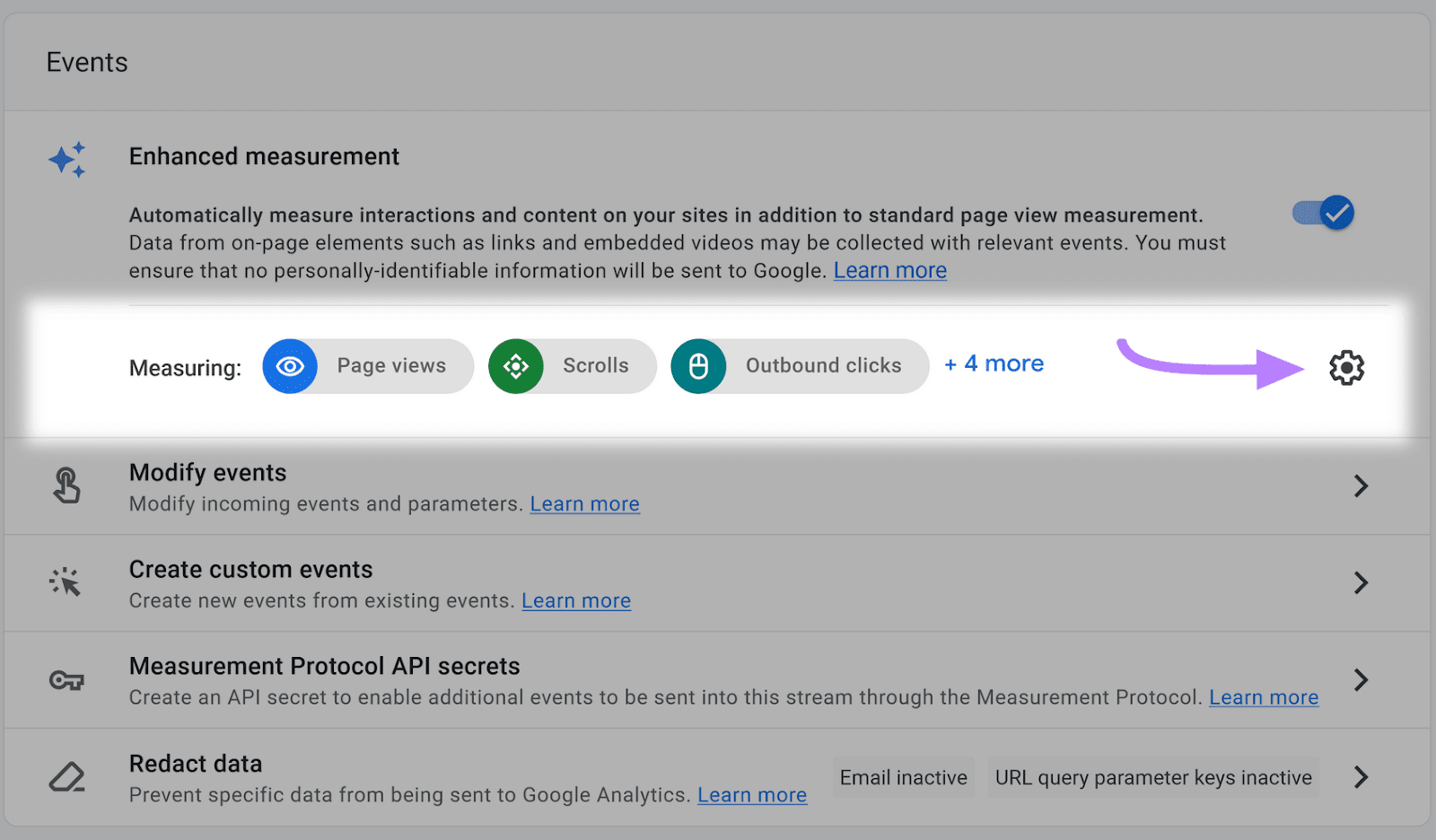Viewport: 1436px width, 840px height.
Task: Click the teal Outbound clicks mouse icon
Action: click(x=698, y=366)
